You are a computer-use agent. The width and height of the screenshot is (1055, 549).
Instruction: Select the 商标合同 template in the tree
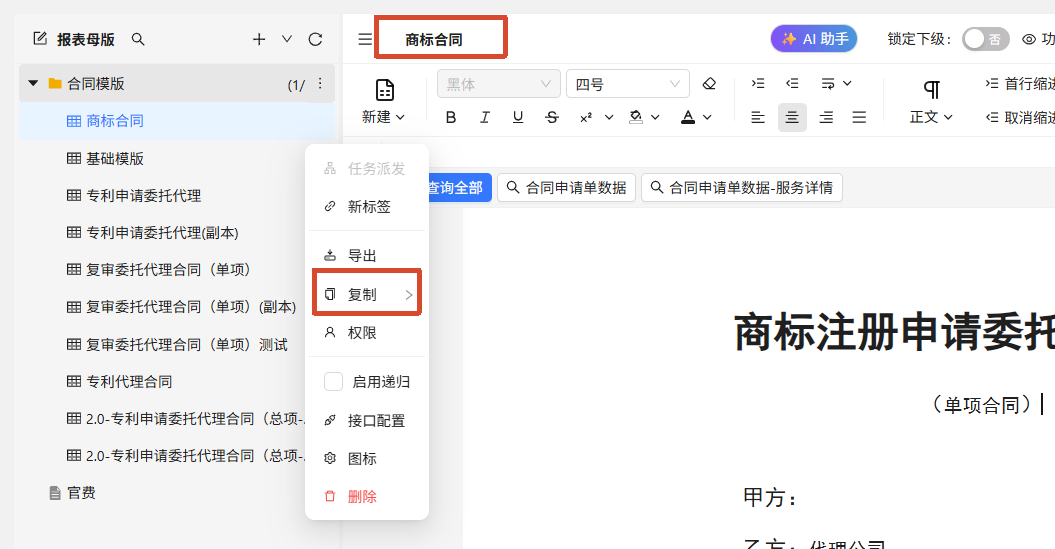point(177,121)
